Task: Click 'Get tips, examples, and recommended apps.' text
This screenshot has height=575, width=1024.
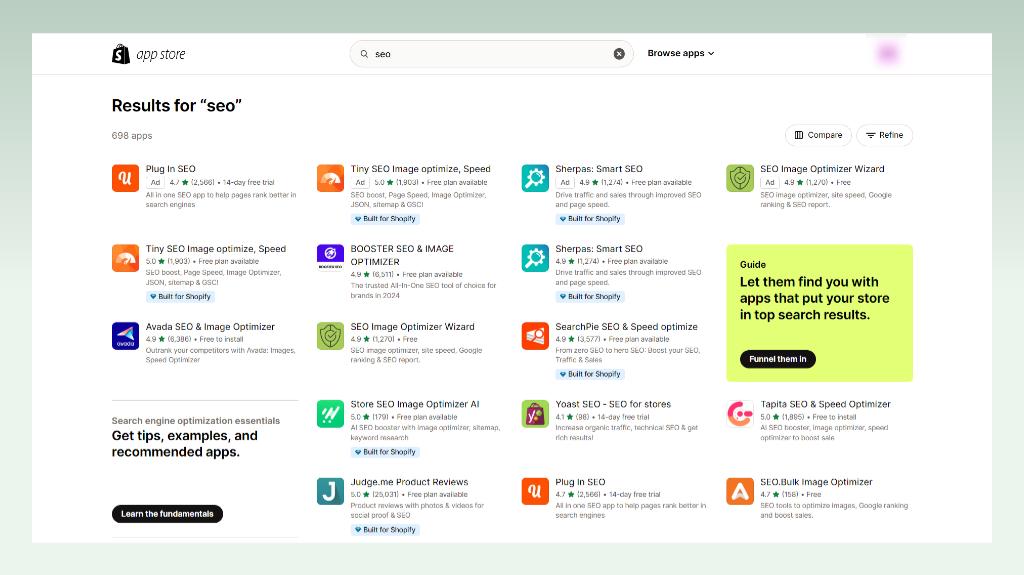Action: click(x=185, y=444)
